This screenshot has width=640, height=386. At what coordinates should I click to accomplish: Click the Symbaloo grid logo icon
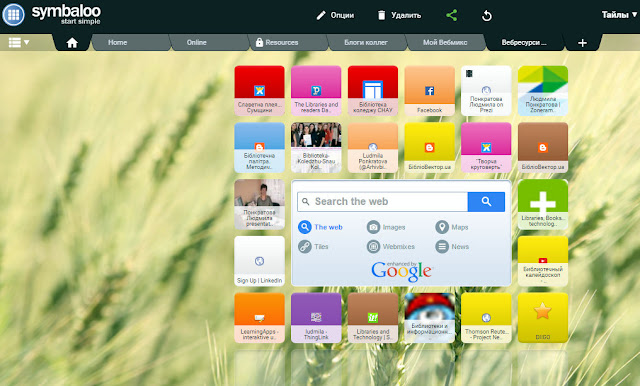coord(13,14)
